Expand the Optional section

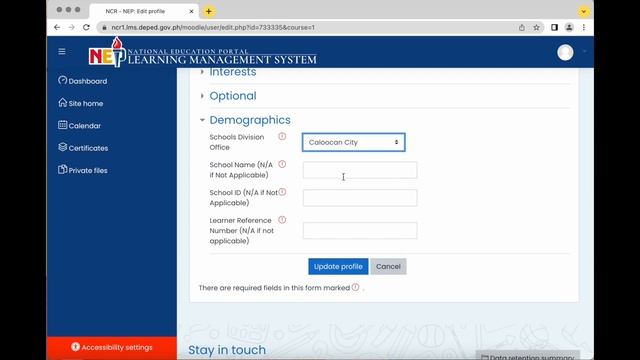[233, 96]
